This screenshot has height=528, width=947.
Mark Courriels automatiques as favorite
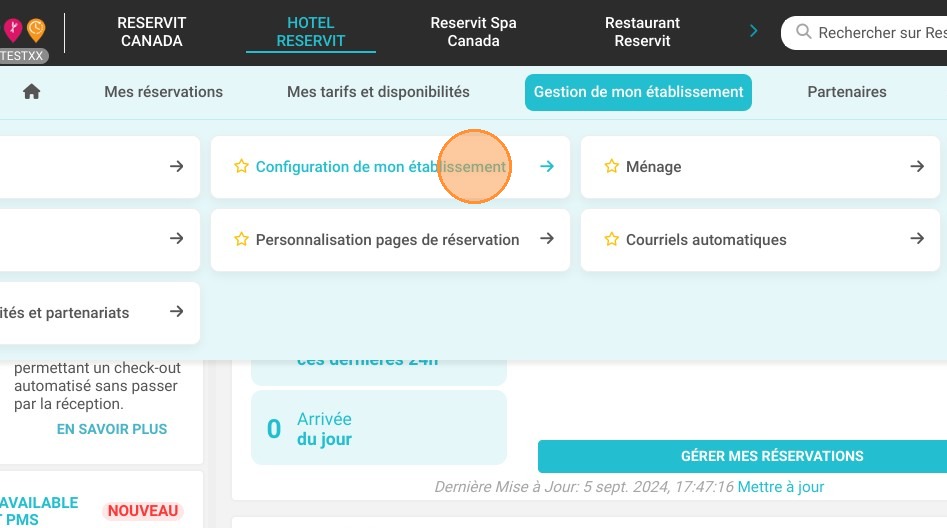click(611, 239)
